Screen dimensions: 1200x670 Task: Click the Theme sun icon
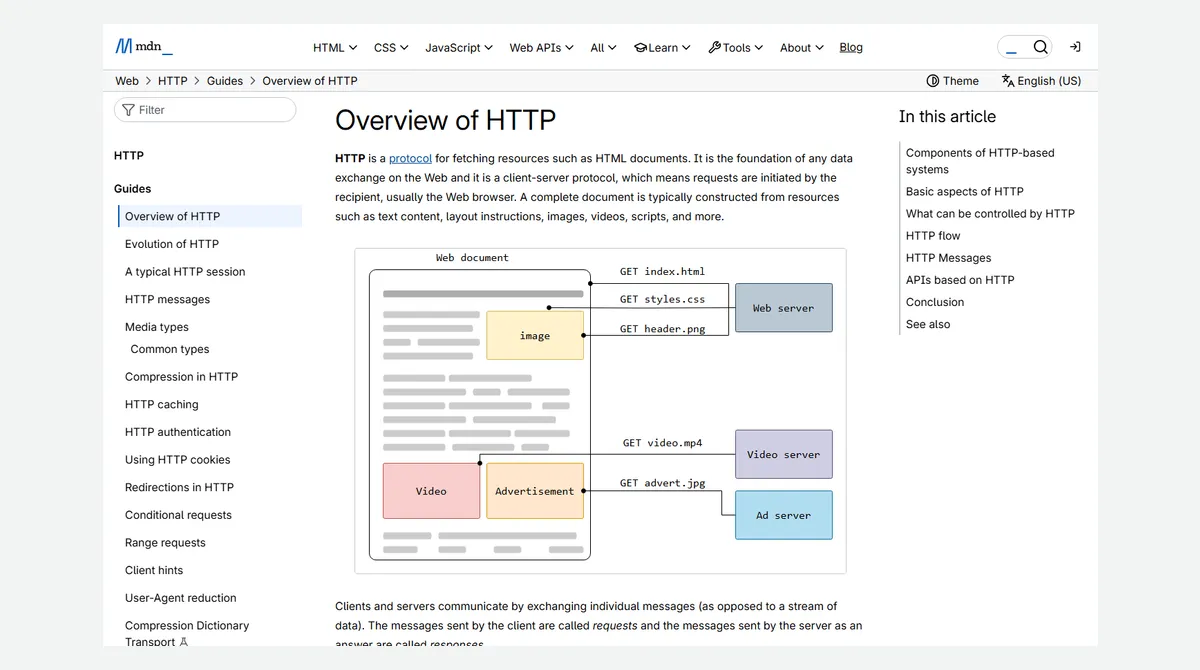[933, 81]
